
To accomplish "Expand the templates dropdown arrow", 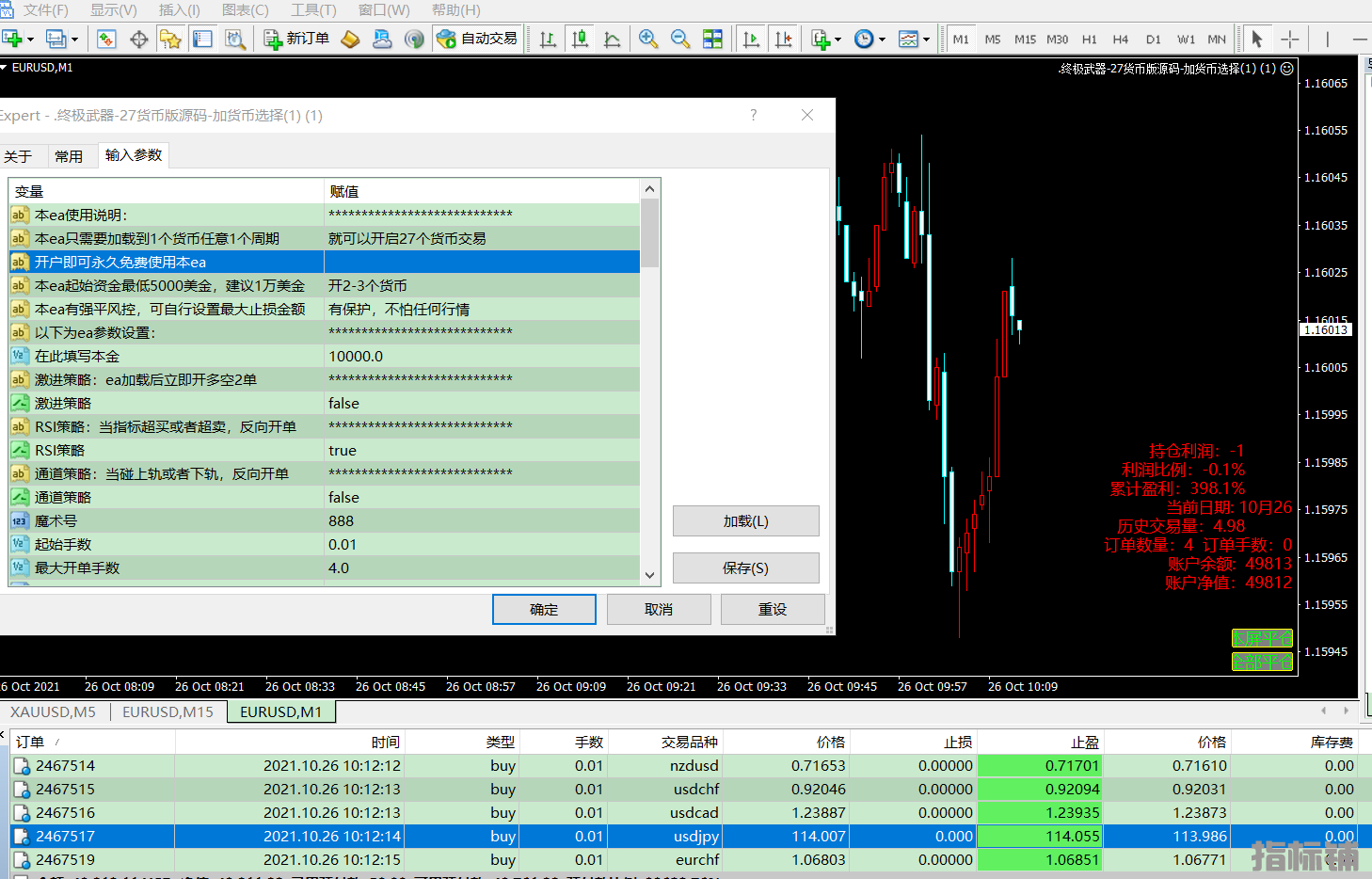I will [926, 40].
